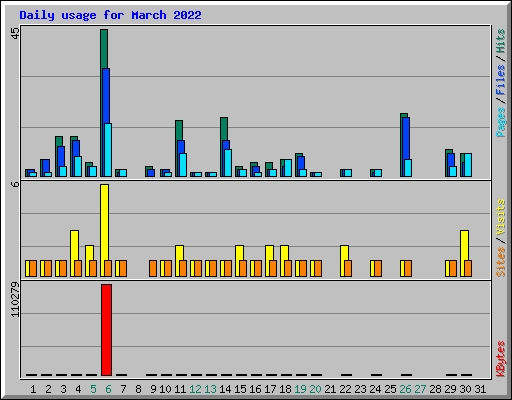The height and width of the screenshot is (400, 512).
Task: Click green day 6 on the x-axis
Action: [108, 389]
